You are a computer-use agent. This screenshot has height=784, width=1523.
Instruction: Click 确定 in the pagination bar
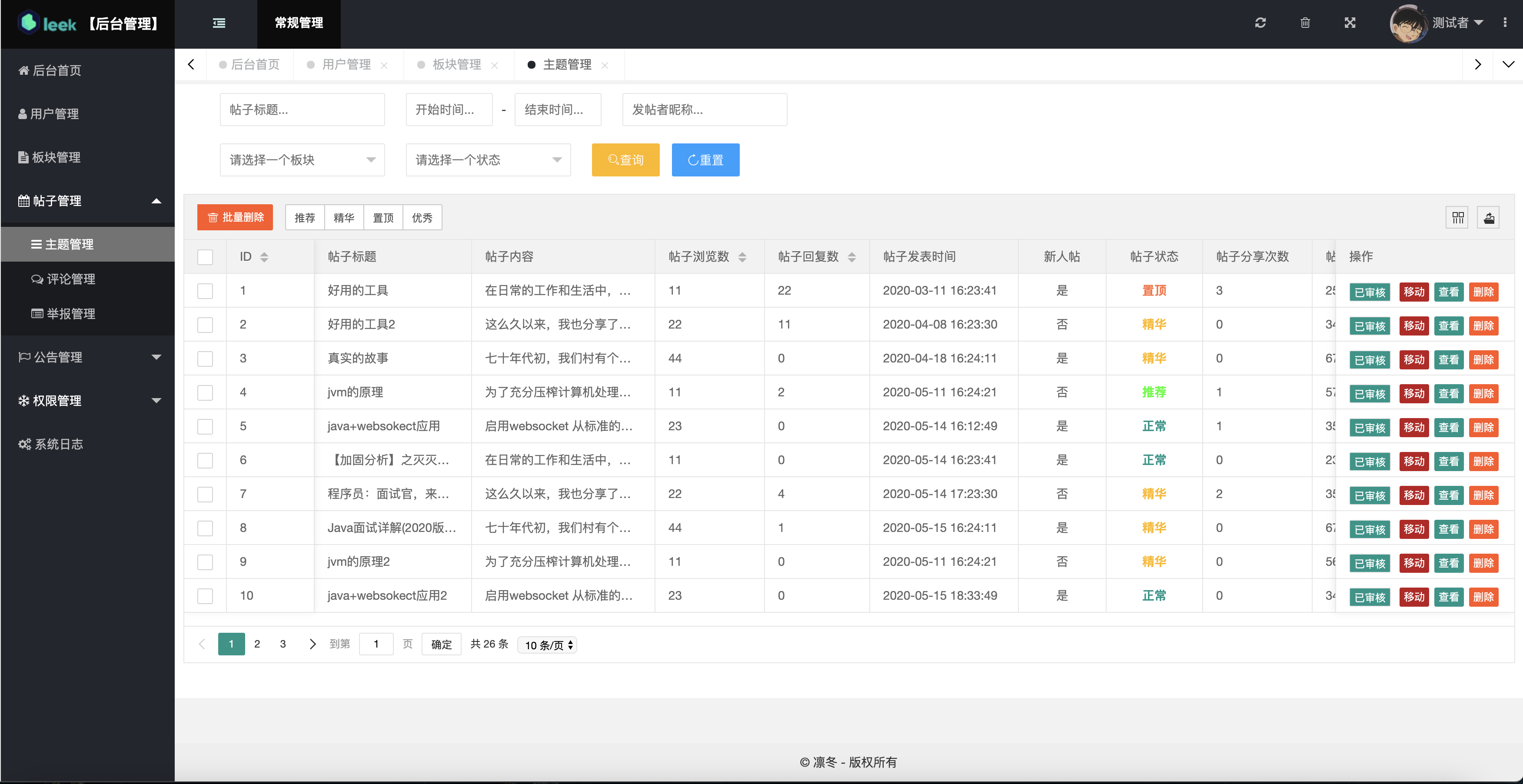tap(441, 644)
